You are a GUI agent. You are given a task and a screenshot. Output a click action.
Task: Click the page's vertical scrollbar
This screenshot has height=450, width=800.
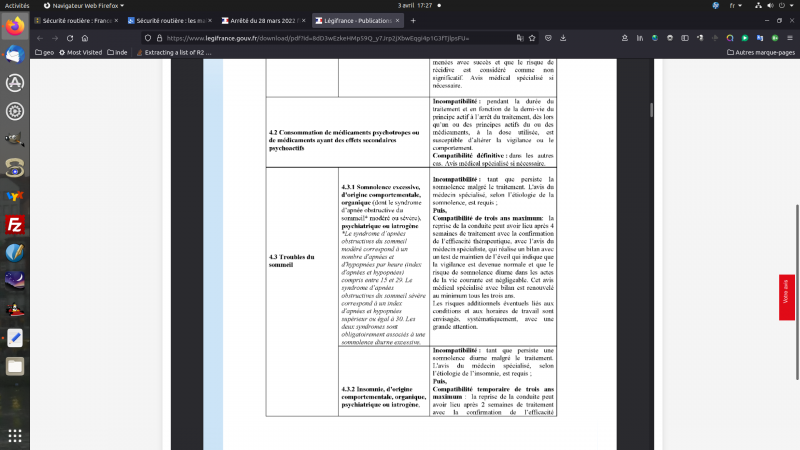pyautogui.click(x=652, y=109)
